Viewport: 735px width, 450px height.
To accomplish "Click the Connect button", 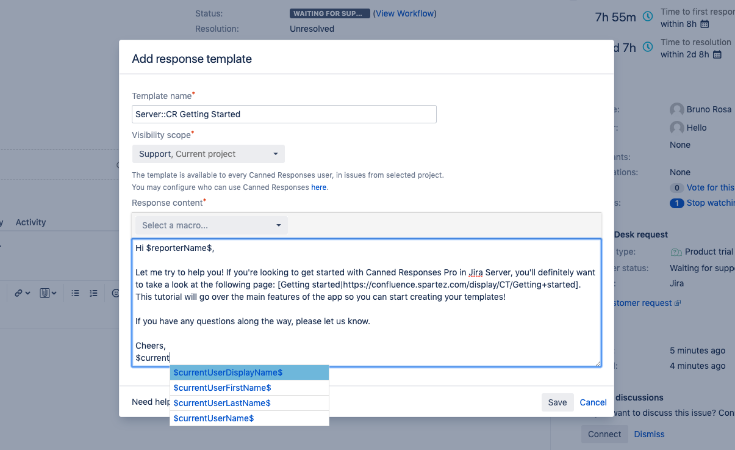I will 604,434.
